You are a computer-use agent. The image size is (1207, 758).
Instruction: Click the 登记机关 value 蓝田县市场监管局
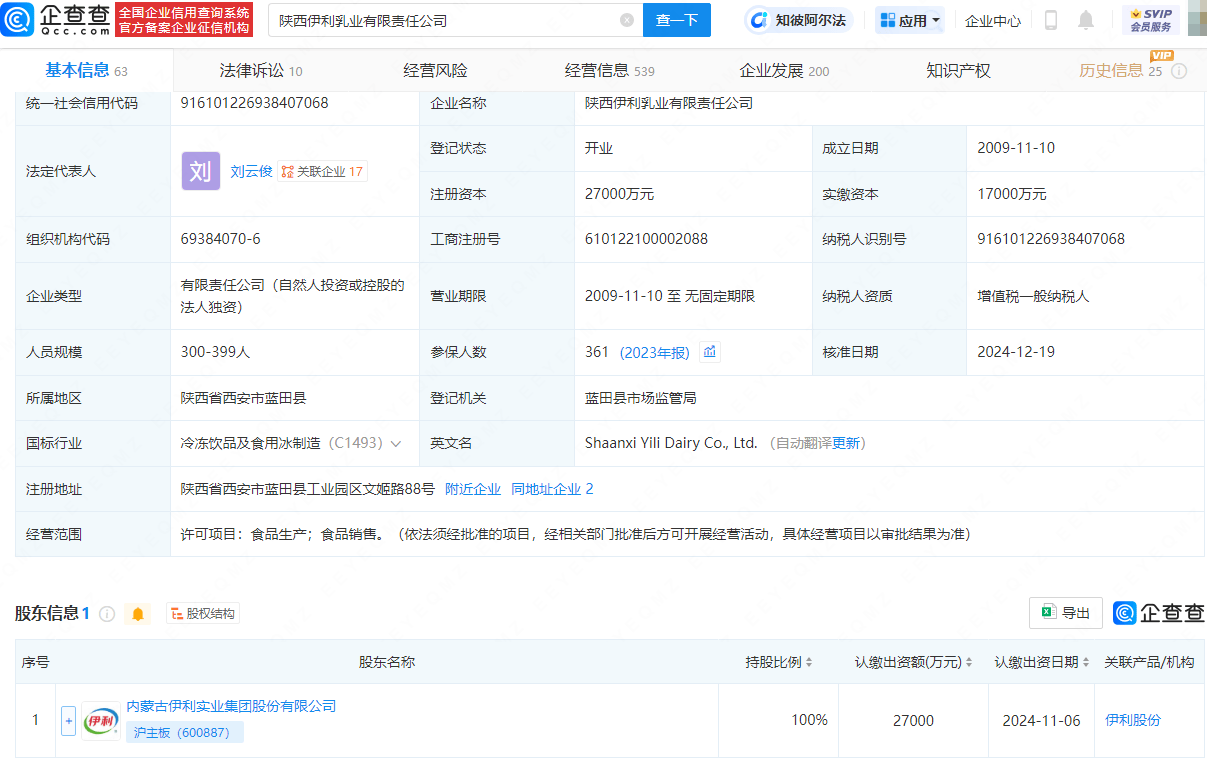[x=640, y=398]
